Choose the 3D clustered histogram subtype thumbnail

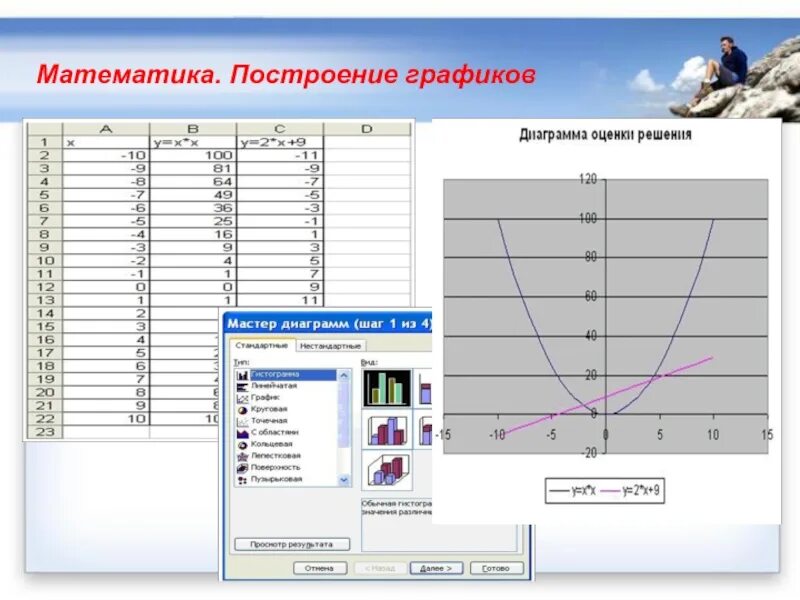click(x=387, y=430)
